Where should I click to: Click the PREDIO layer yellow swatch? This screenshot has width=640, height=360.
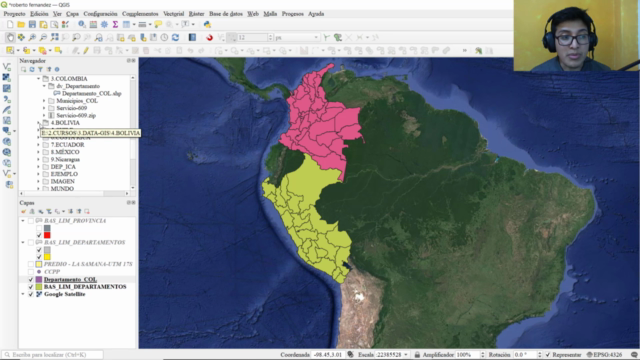[39, 264]
